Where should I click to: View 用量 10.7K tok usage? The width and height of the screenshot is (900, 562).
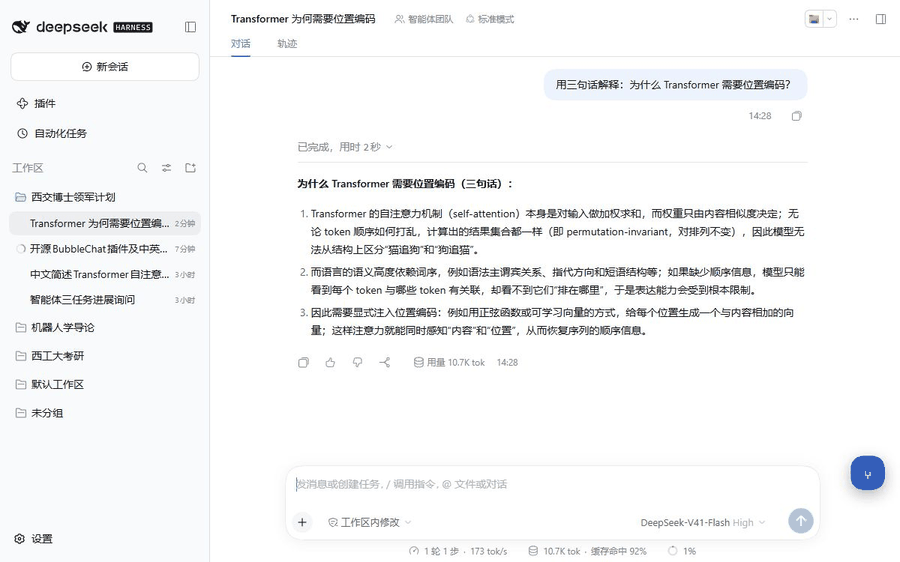[449, 362]
